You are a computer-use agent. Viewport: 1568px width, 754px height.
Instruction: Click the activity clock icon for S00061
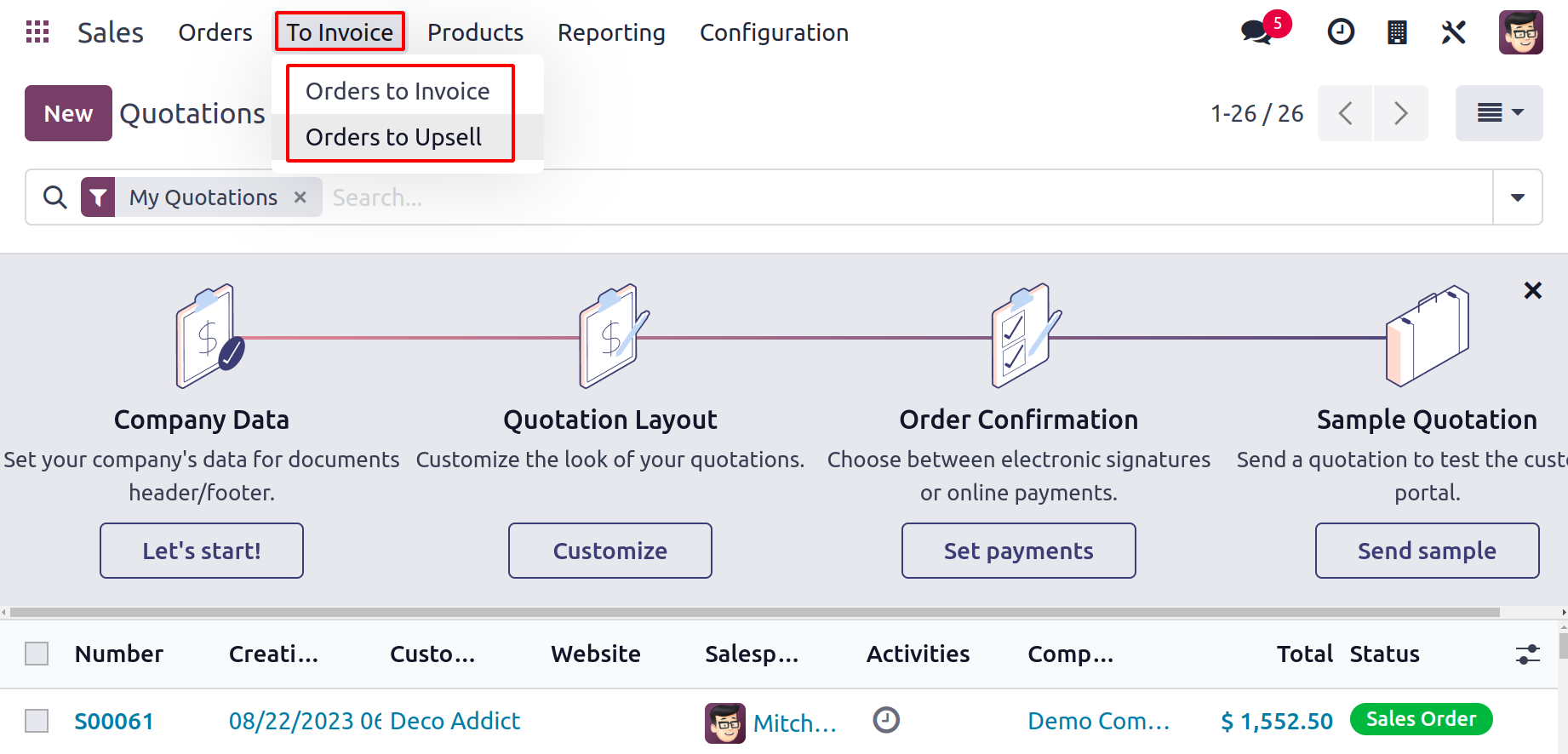[886, 720]
